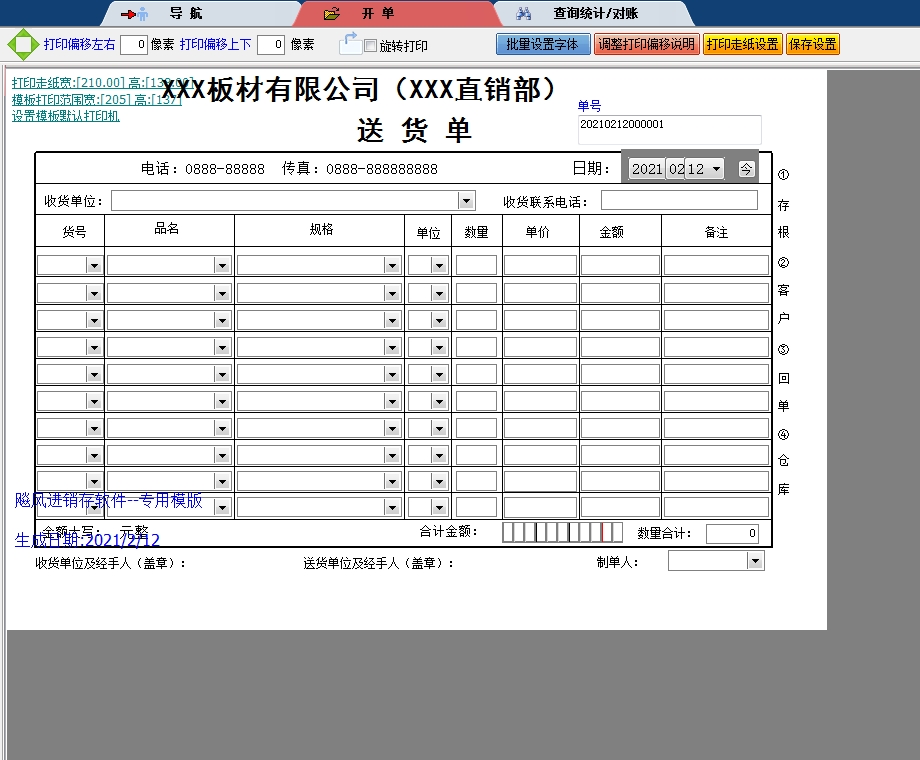Click the open folder icon on 开单 tab

point(332,14)
